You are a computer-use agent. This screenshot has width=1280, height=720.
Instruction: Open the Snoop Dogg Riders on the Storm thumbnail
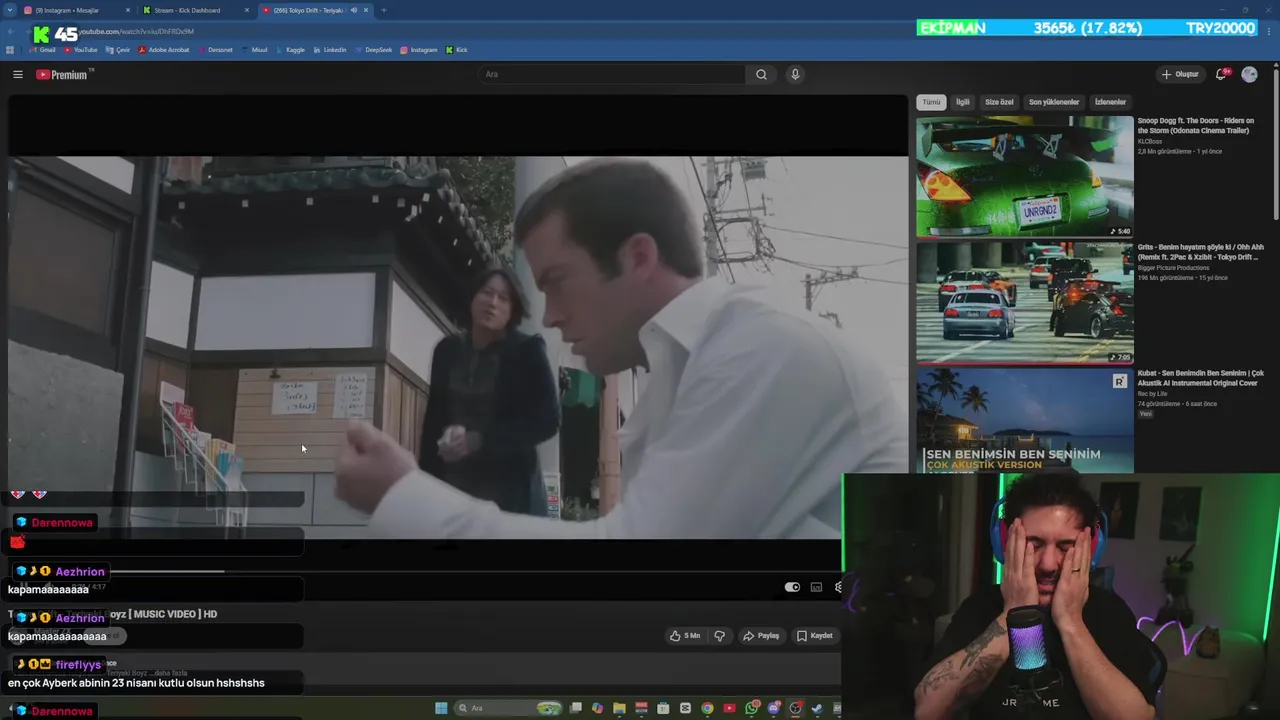[1025, 177]
